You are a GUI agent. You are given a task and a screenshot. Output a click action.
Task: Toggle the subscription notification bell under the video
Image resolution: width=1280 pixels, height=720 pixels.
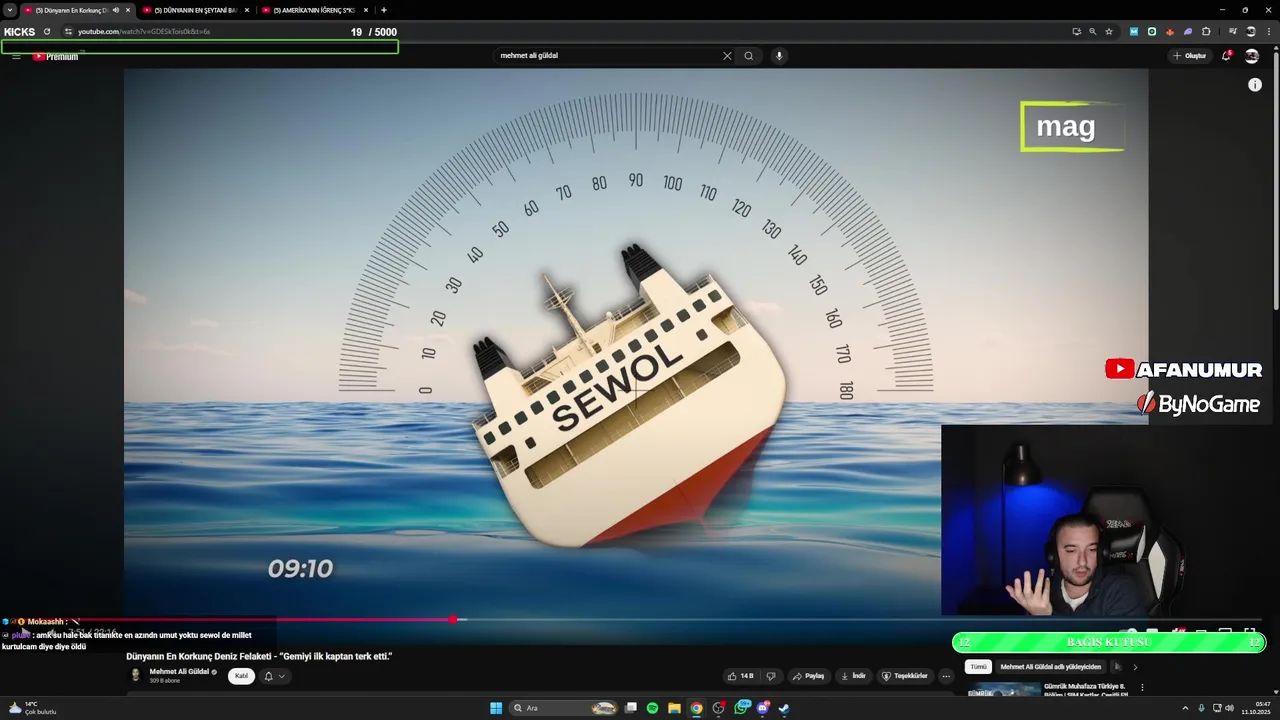pyautogui.click(x=268, y=676)
